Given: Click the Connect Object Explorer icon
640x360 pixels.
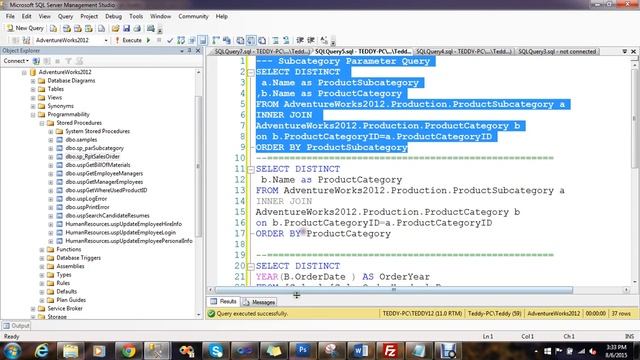Looking at the screenshot, I should 36,61.
